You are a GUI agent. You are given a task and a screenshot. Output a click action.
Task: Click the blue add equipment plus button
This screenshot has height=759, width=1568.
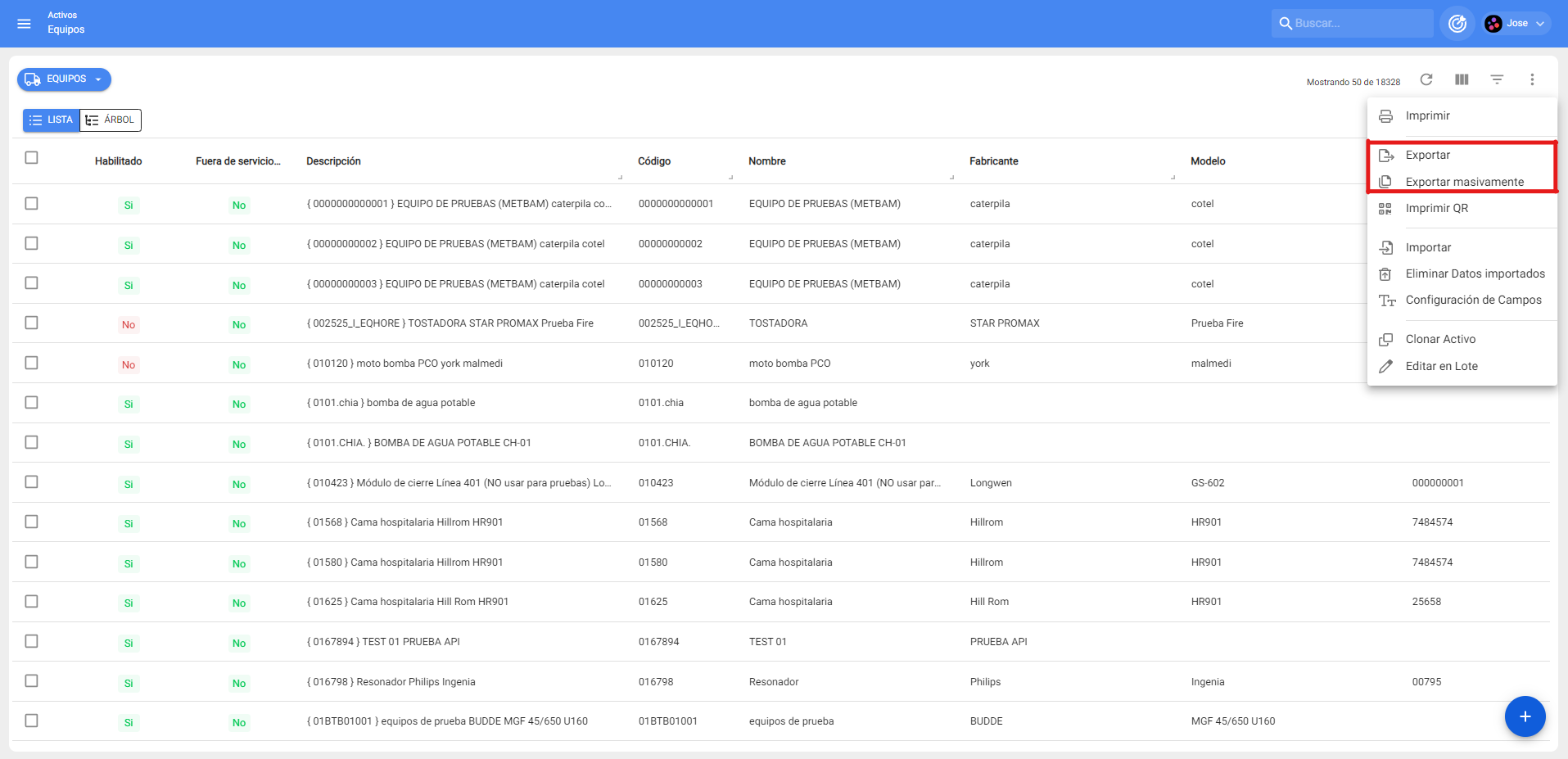coord(1525,716)
